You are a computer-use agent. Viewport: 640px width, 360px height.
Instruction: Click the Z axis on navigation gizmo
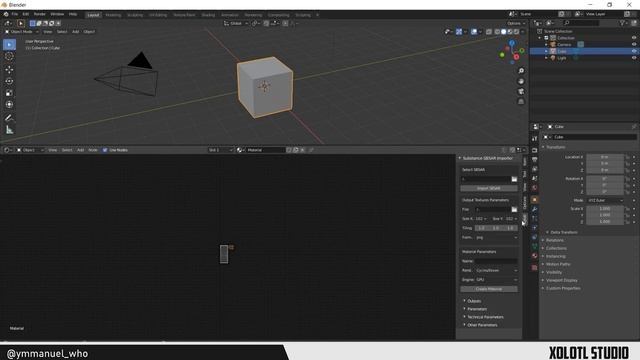(511, 43)
